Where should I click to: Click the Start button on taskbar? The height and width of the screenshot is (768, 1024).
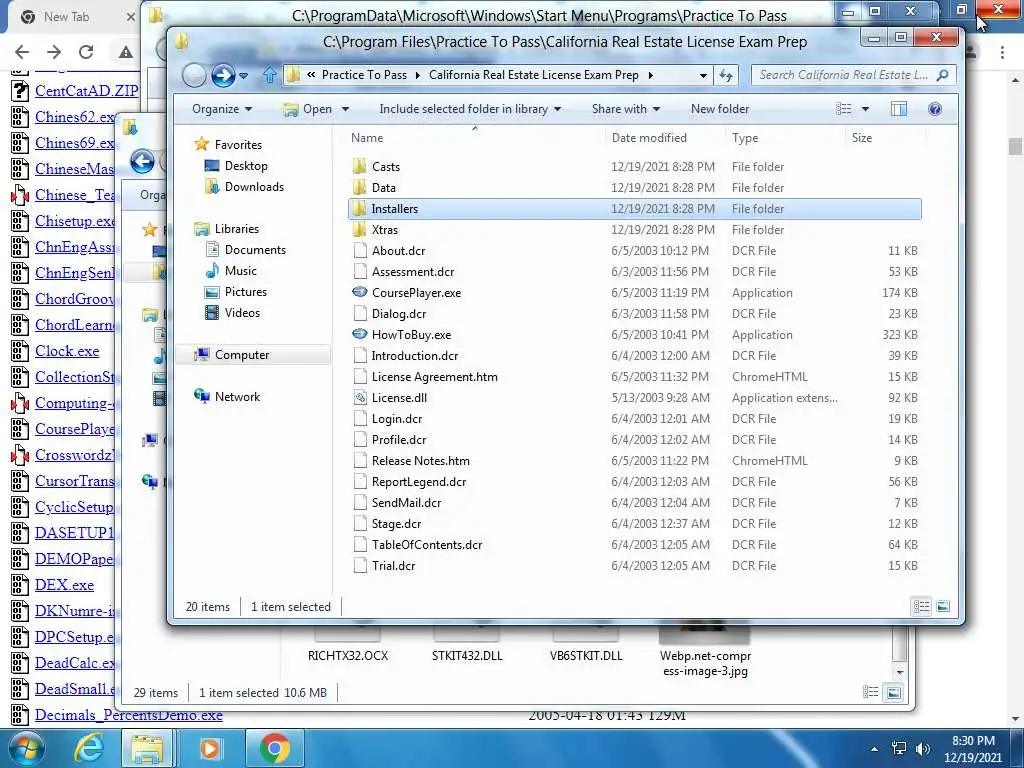26,748
